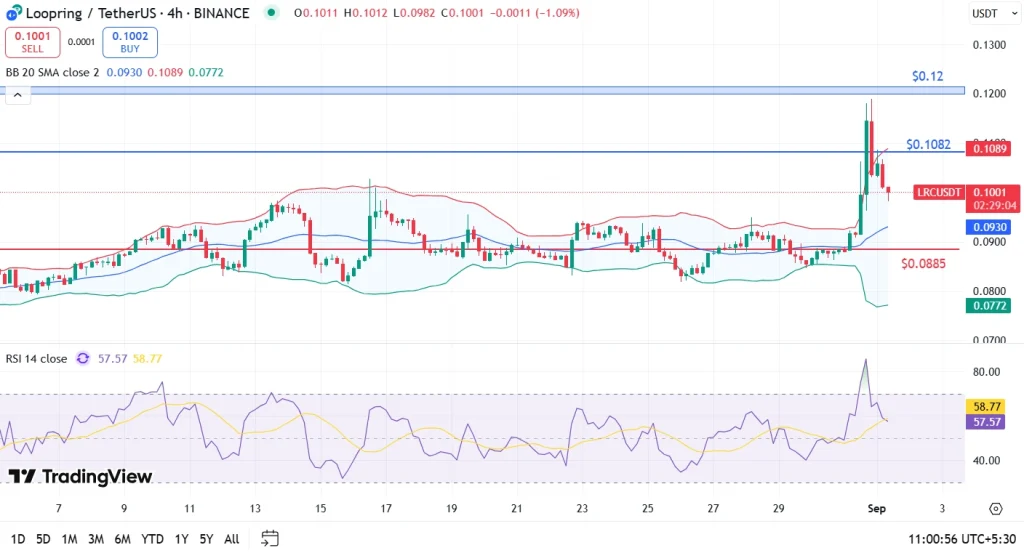Click the LRCUSDT price label on scale
1024x553 pixels.
940,192
